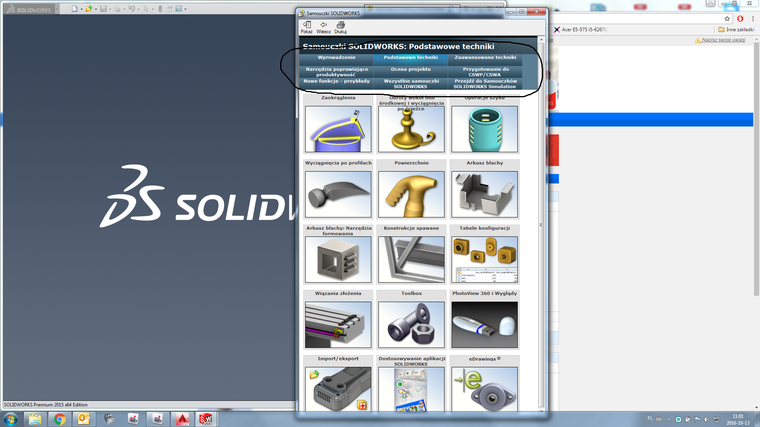Click scroll-up arrow in tutorial window
Image resolution: width=760 pixels, height=427 pixels.
[541, 40]
